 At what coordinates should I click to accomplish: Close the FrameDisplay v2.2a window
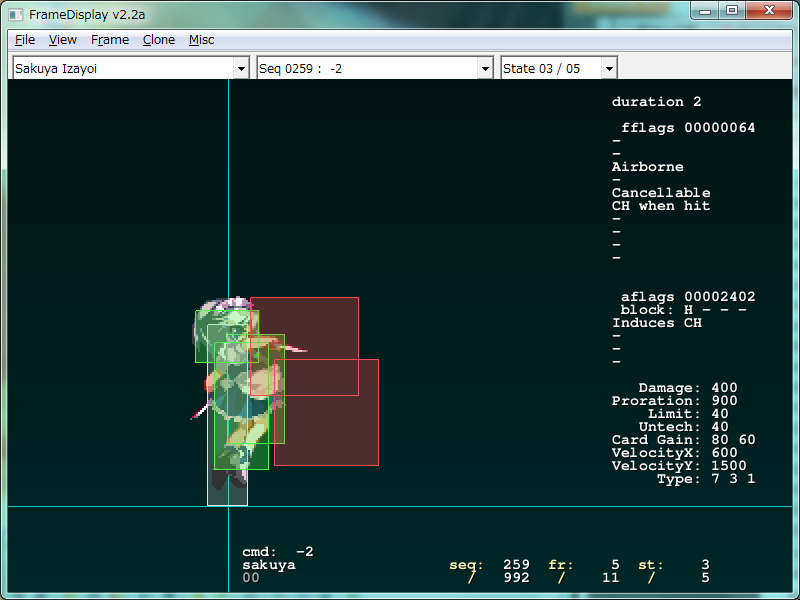click(769, 11)
